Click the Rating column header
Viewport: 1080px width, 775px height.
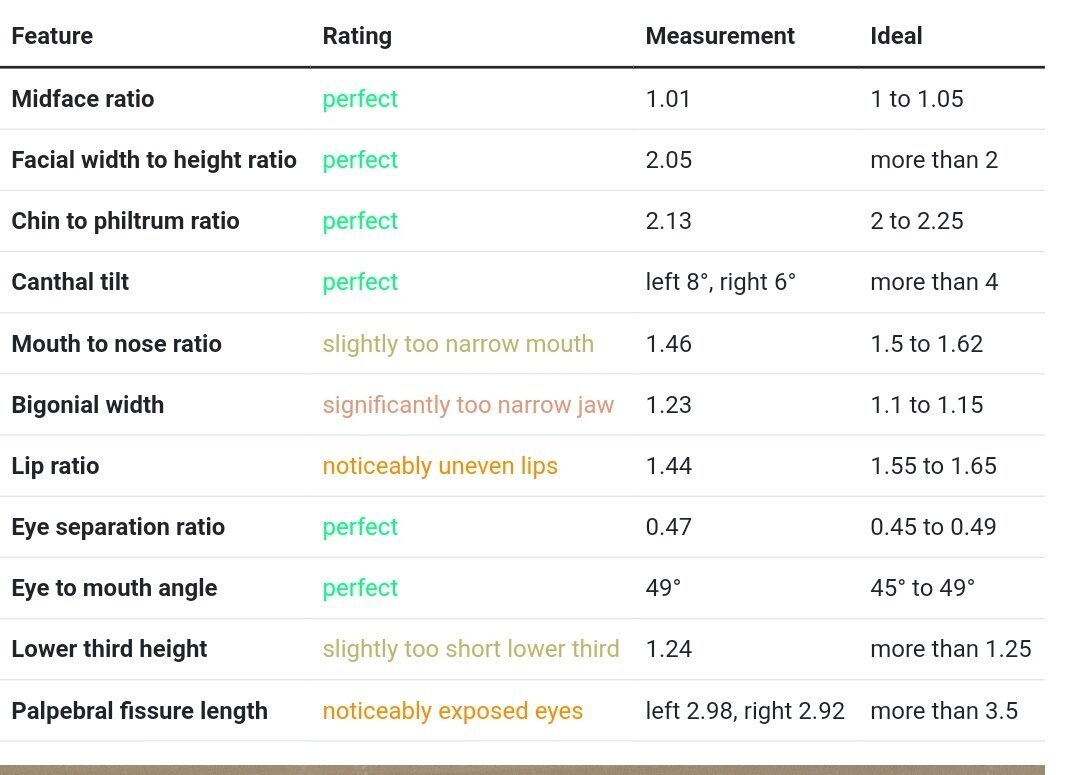357,36
